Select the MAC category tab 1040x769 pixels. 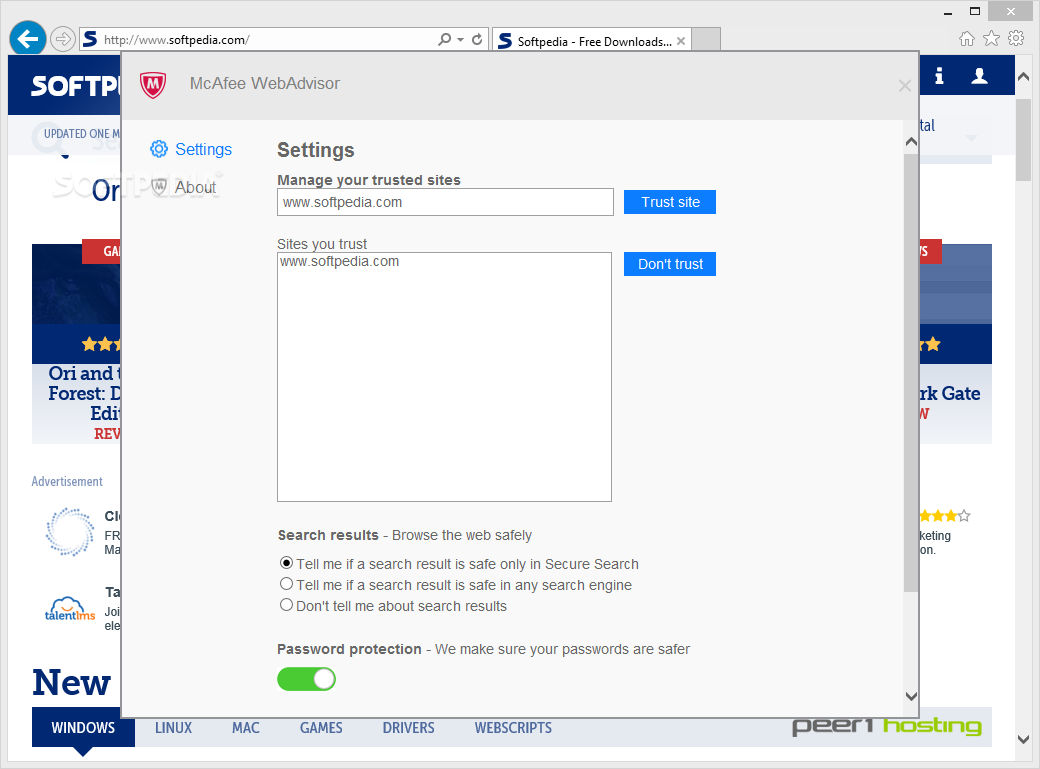coord(245,728)
